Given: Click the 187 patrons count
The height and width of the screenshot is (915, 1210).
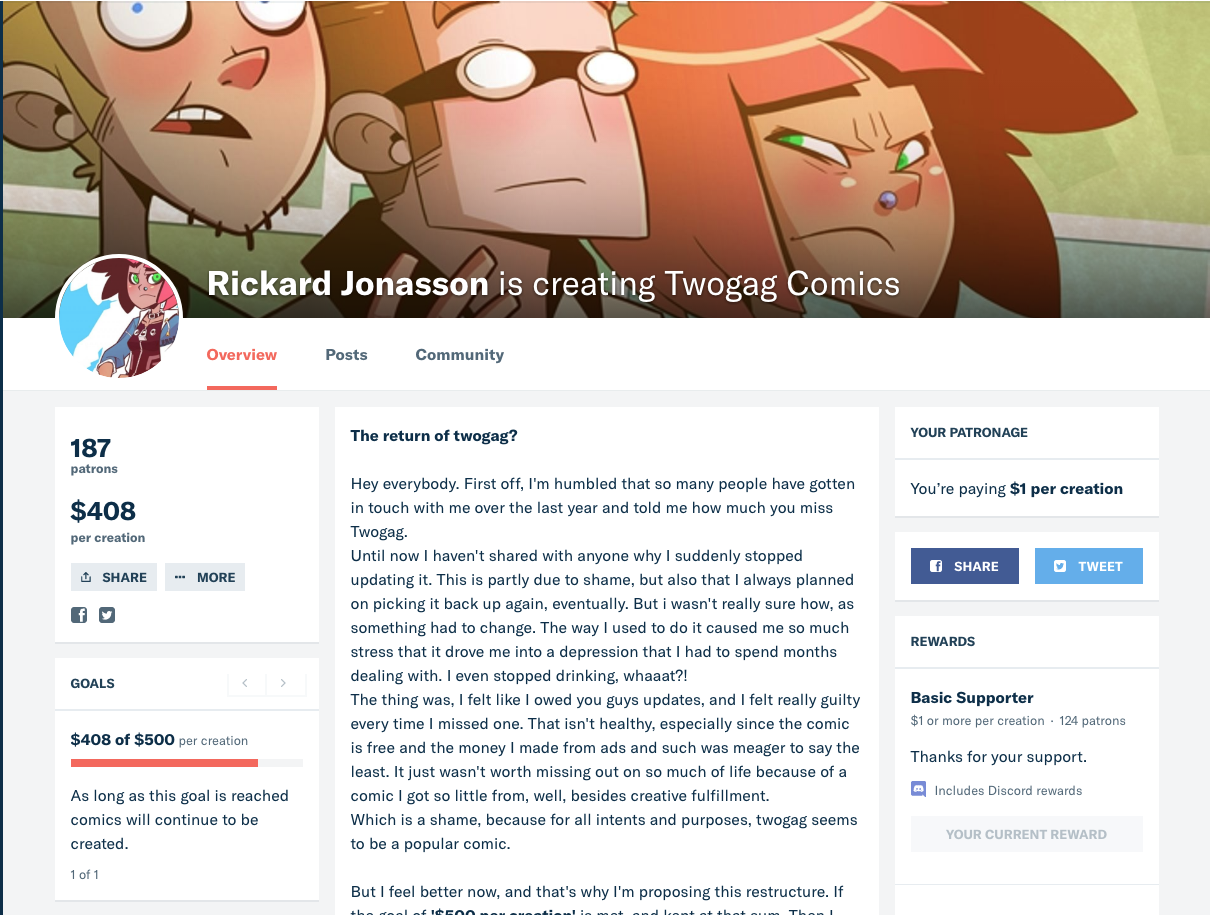Looking at the screenshot, I should click(91, 448).
